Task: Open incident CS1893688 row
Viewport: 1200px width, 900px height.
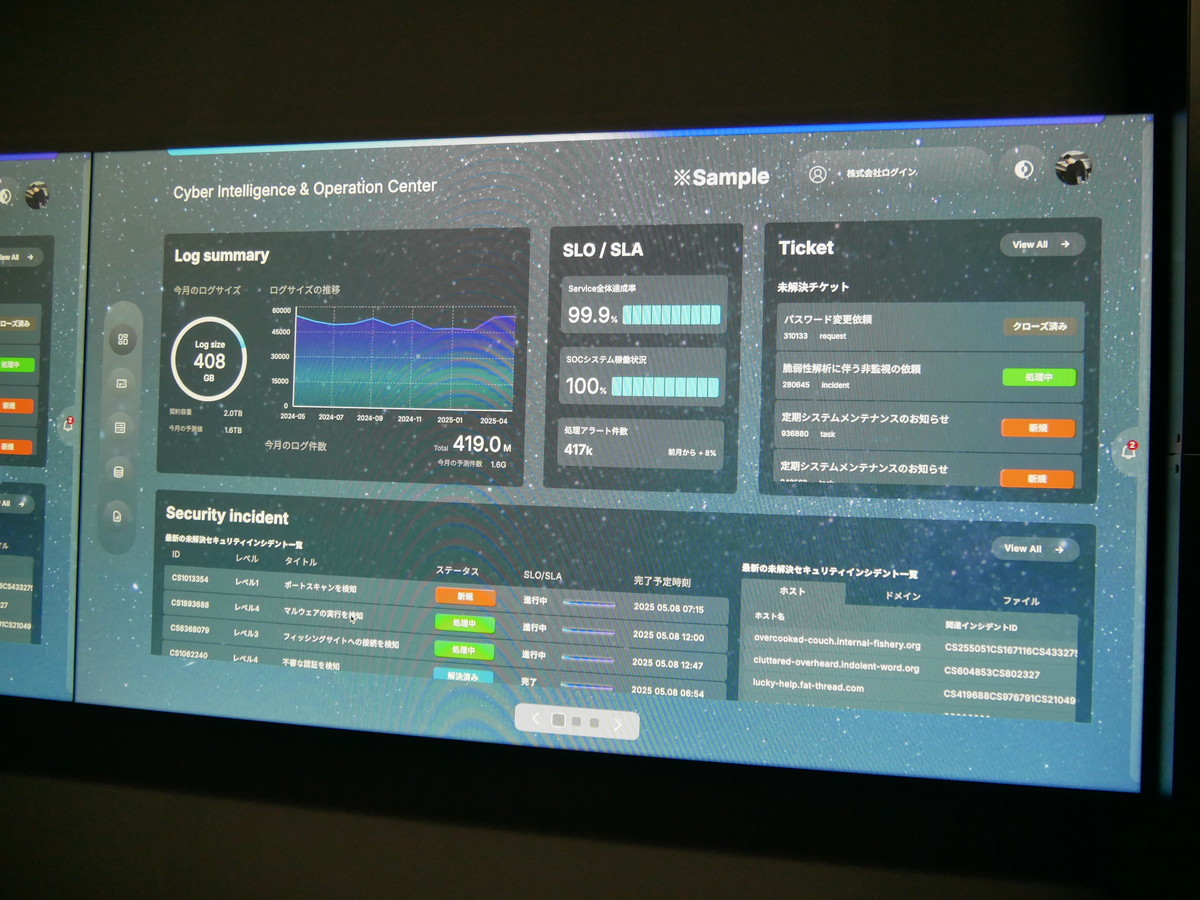Action: coord(444,619)
